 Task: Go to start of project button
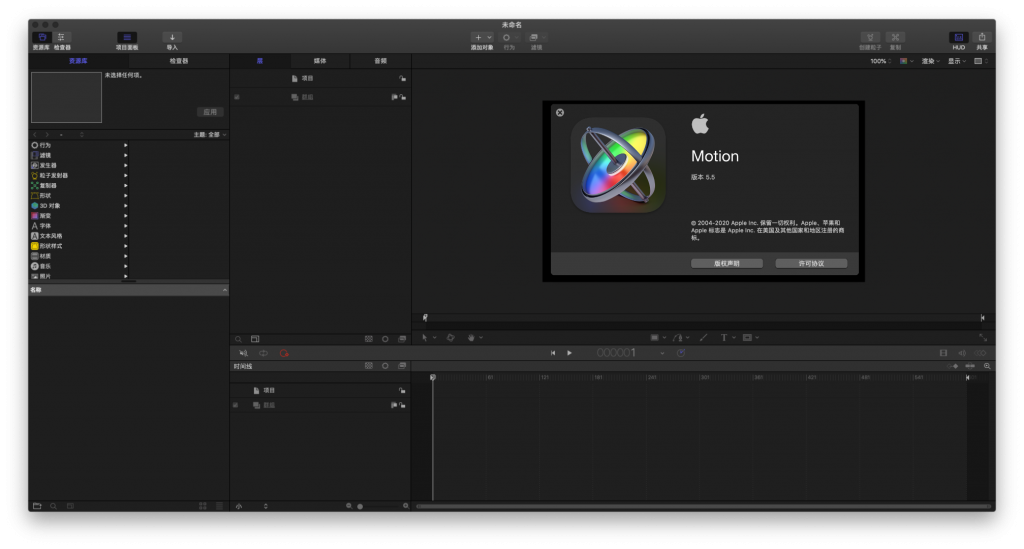coord(552,353)
